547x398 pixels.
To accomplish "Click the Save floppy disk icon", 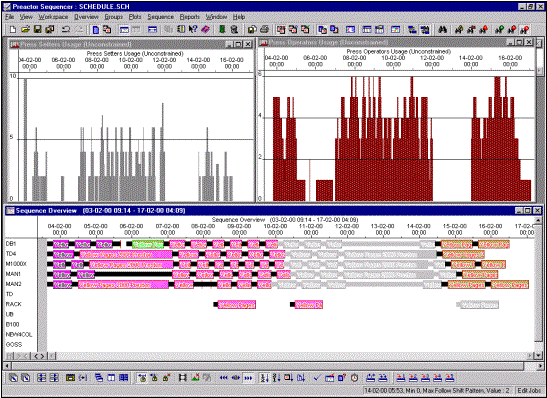I will pos(37,30).
